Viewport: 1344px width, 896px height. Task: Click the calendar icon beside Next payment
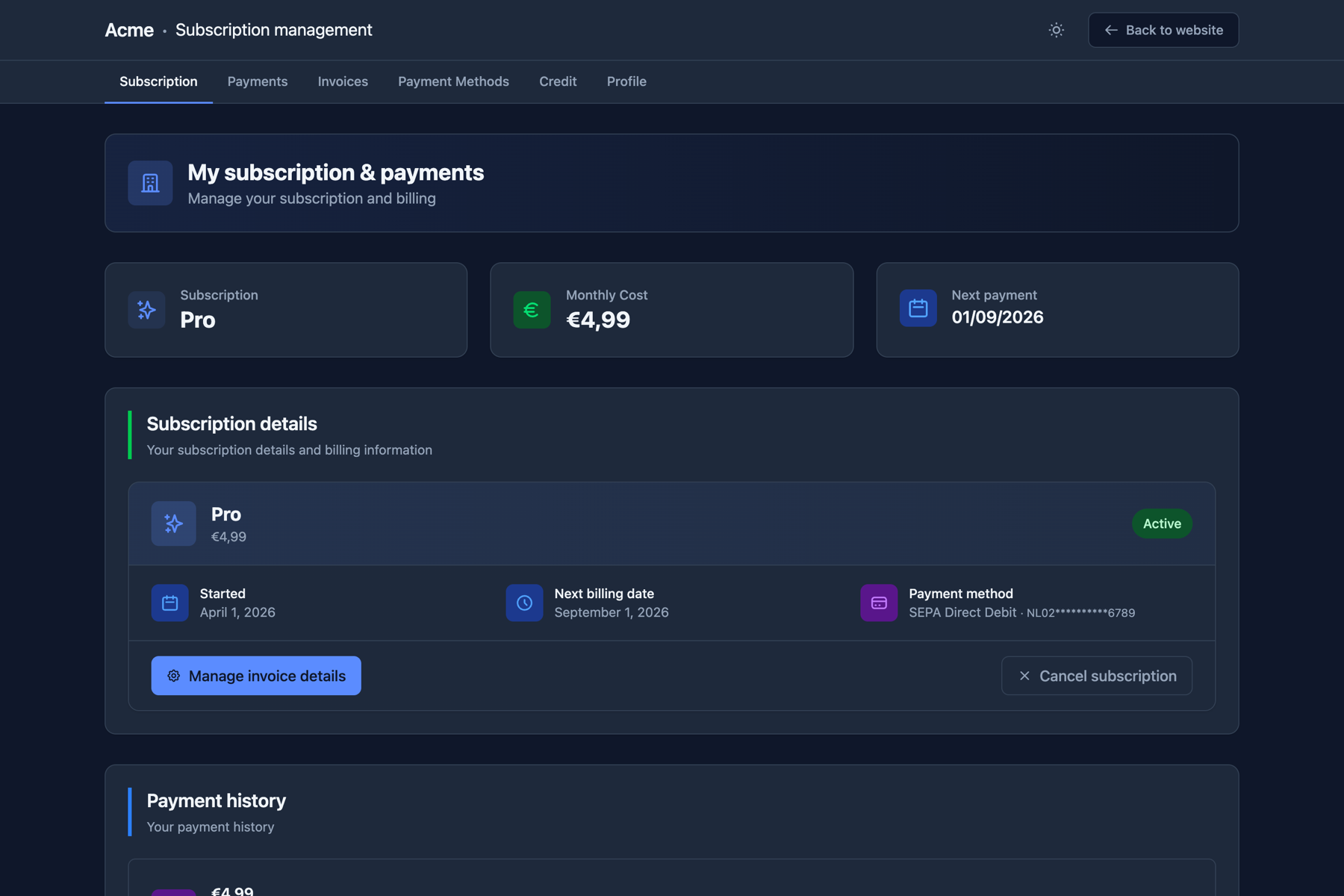[918, 308]
